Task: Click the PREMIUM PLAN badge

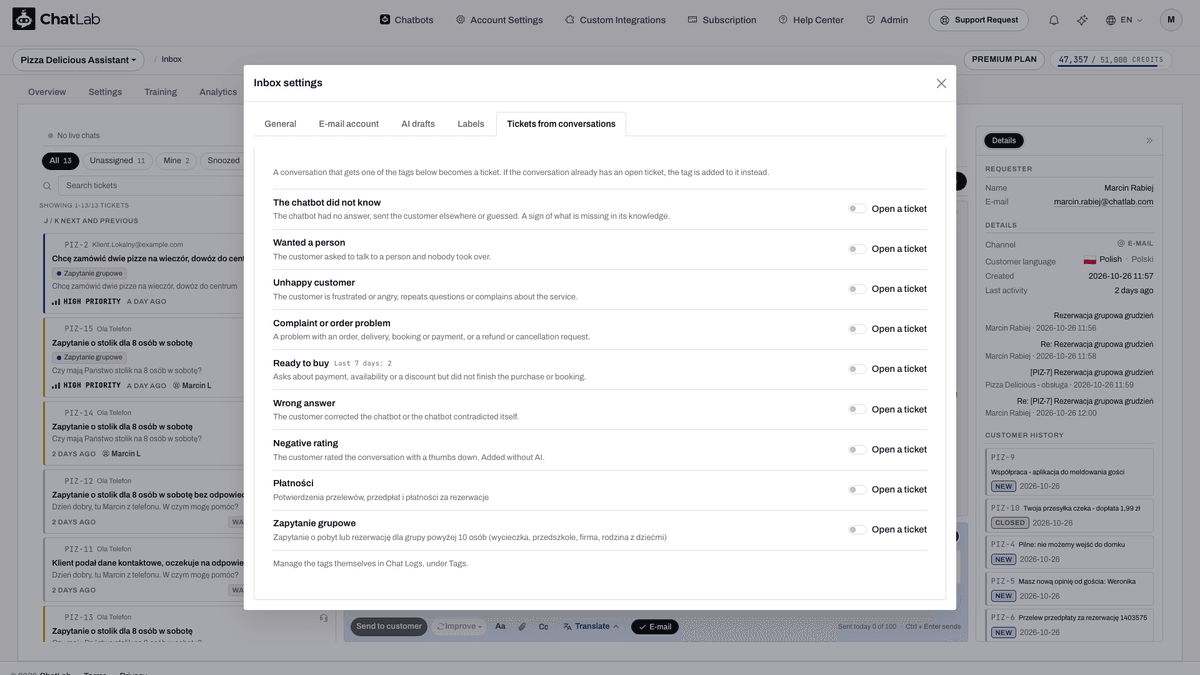Action: point(1004,60)
